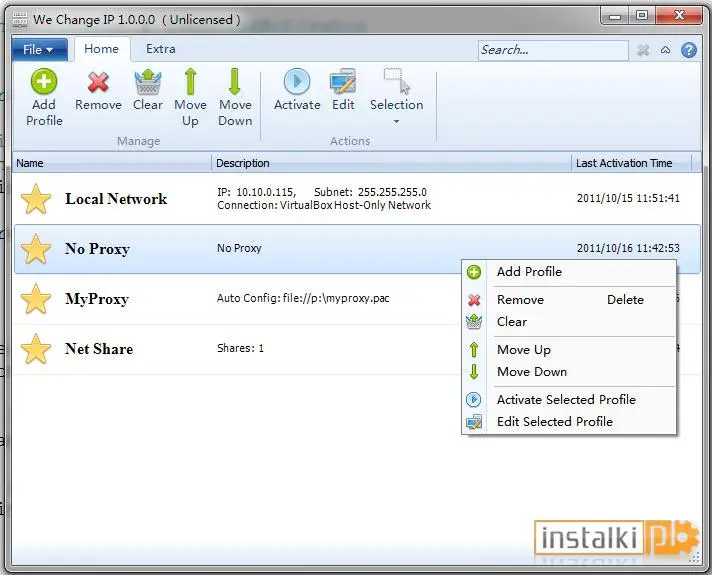712x575 pixels.
Task: Click the Activate play icon in ribbon
Action: coord(297,82)
